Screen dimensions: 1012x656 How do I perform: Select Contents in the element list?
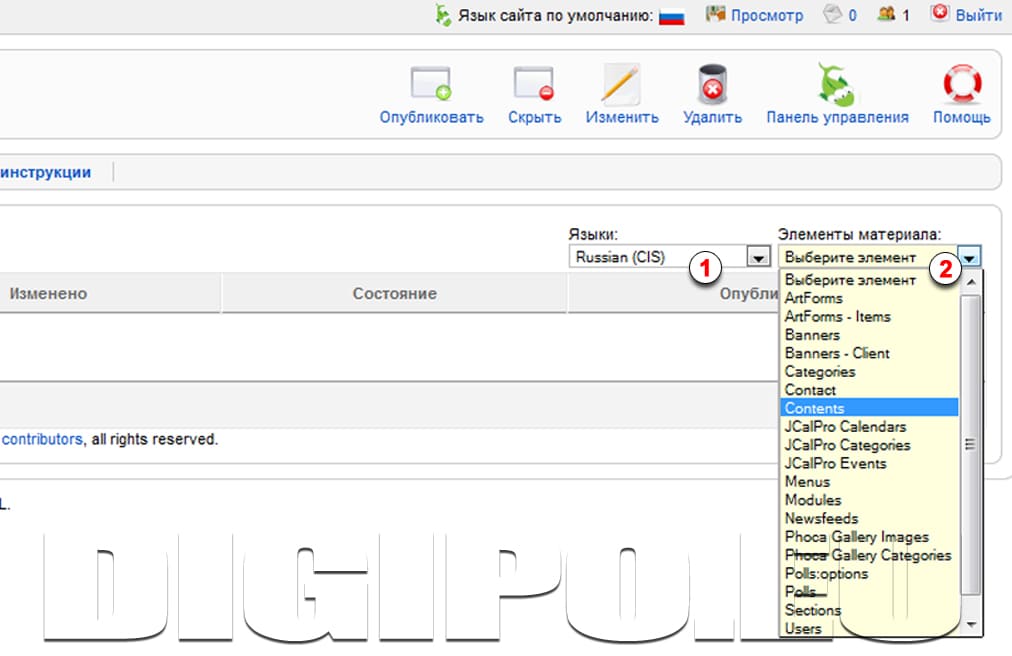coord(814,408)
